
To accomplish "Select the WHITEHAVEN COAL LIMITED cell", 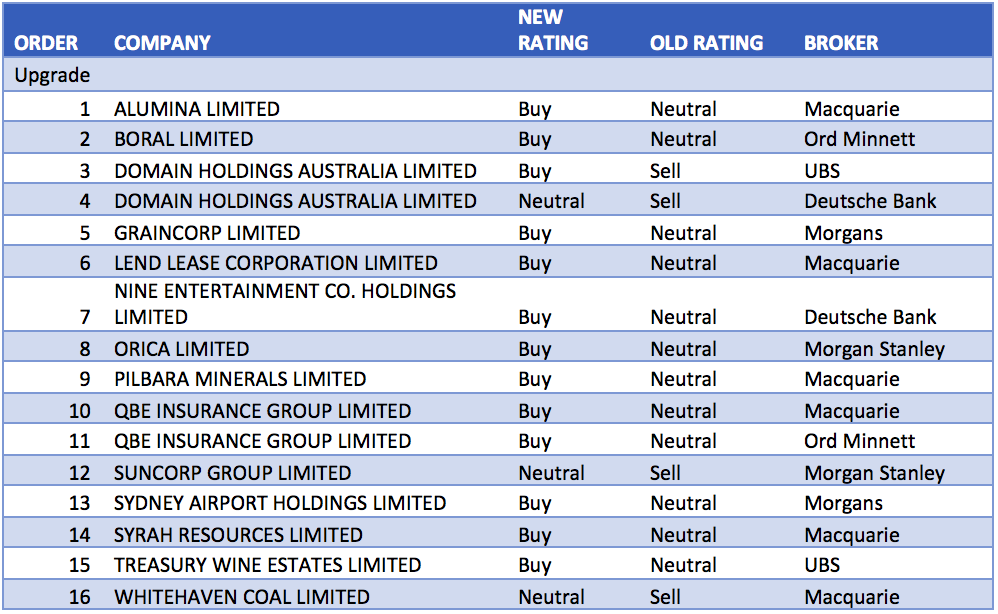I will (242, 597).
